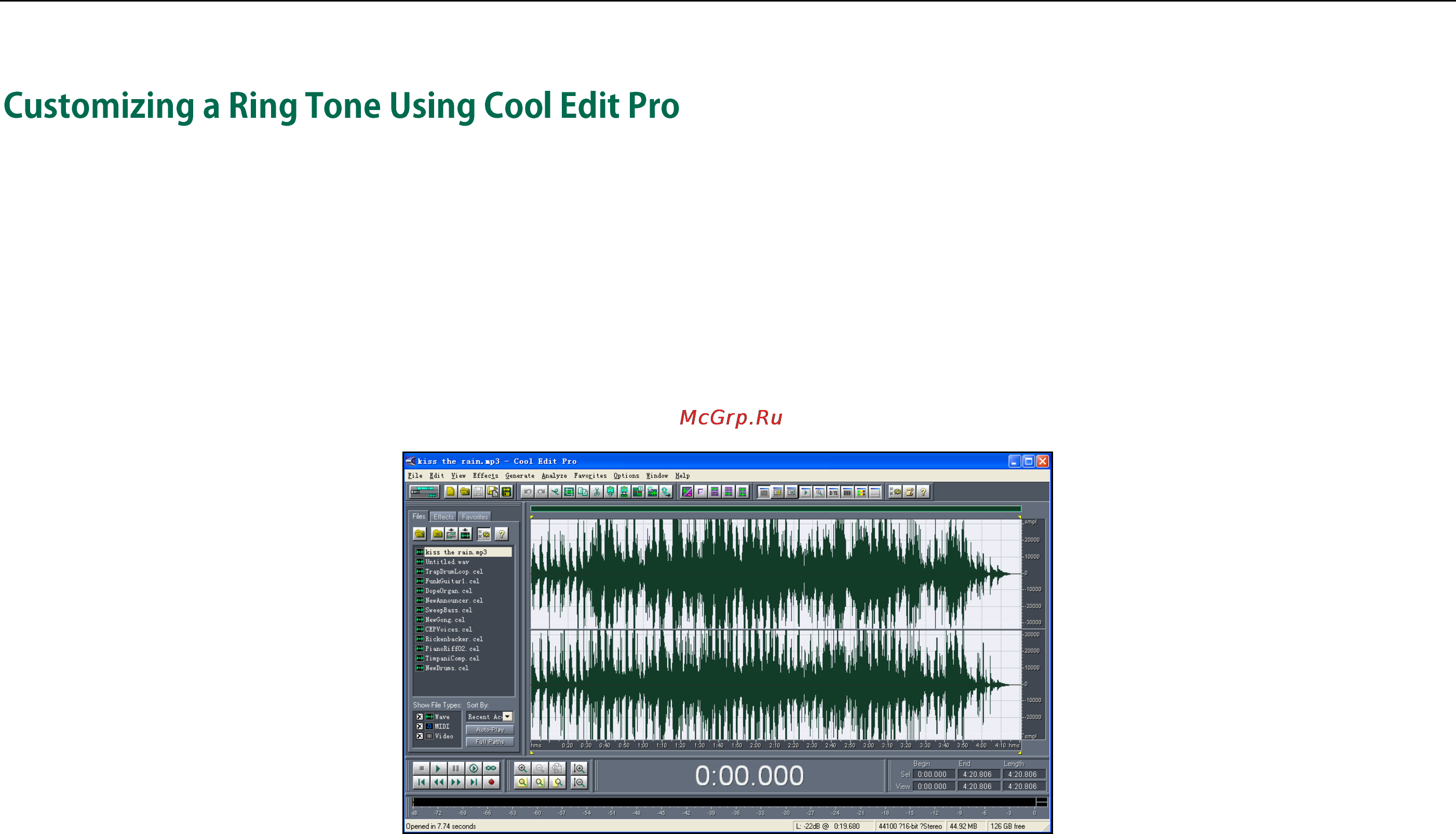
Task: Open the Options menu
Action: (626, 475)
